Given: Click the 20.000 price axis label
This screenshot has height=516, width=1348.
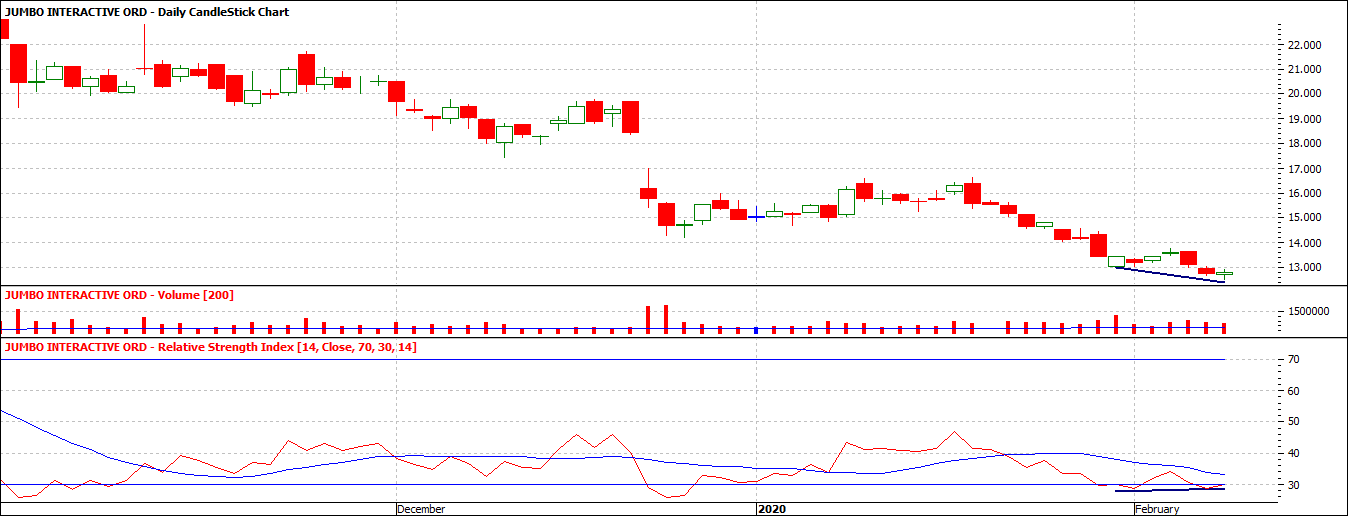Looking at the screenshot, I should (x=1307, y=94).
